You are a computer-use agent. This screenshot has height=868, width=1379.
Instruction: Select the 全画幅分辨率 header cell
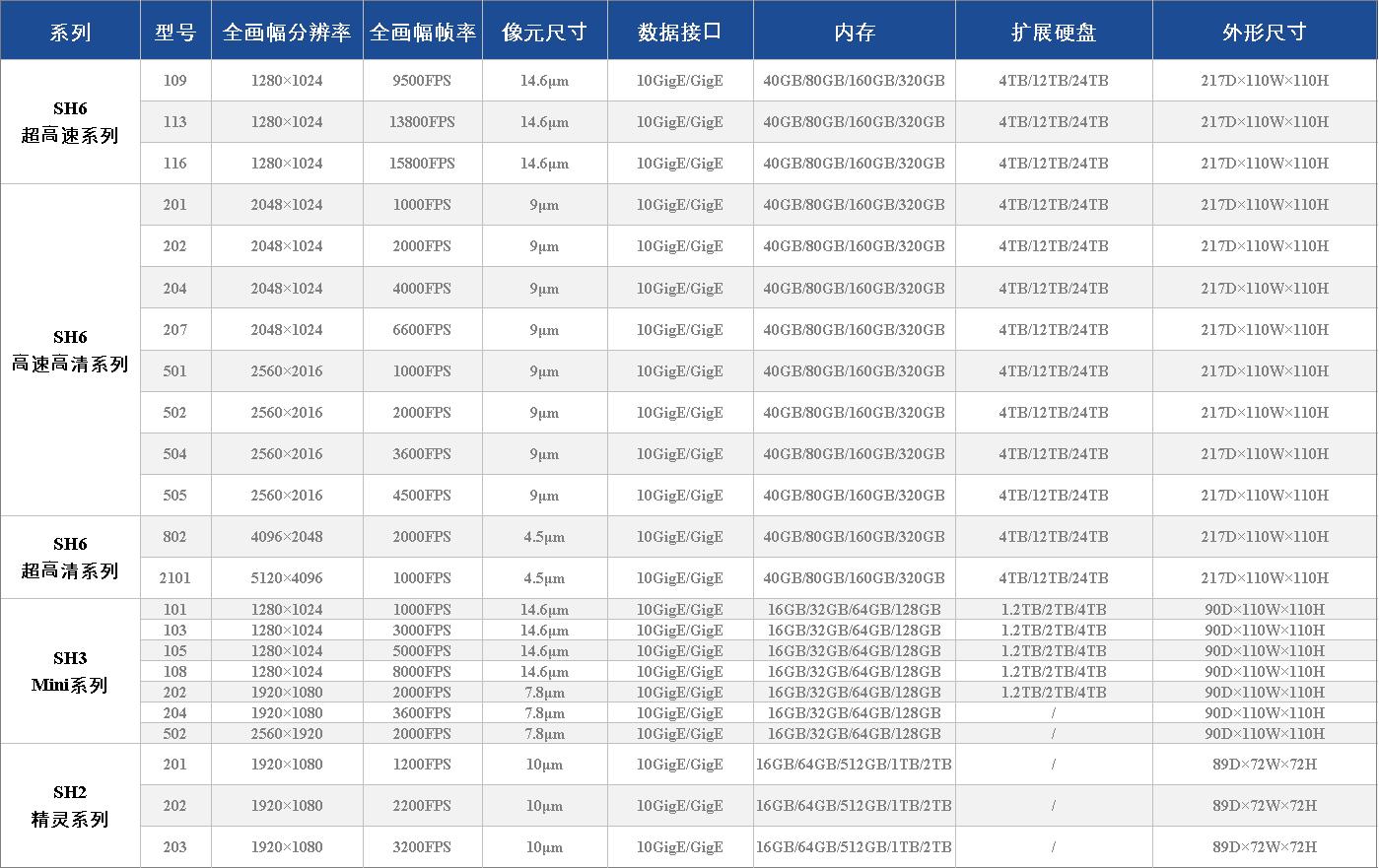click(x=287, y=31)
